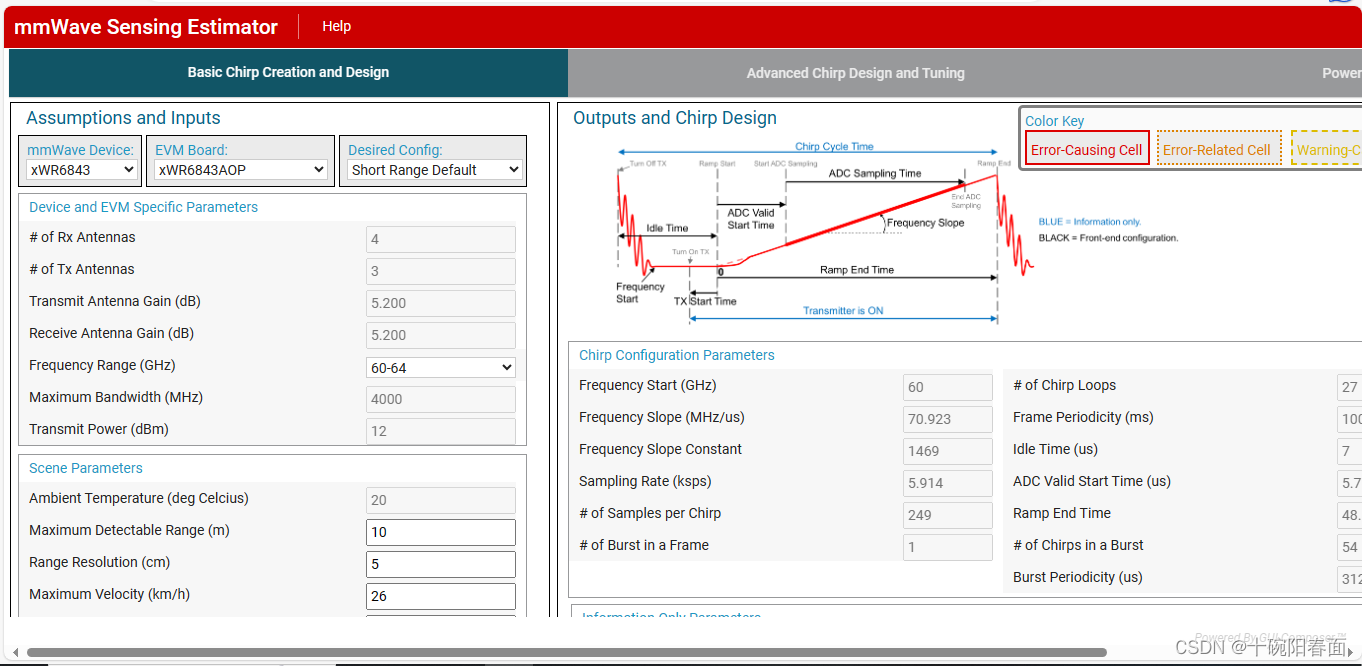Viewport: 1362px width, 666px height.
Task: Open the EVM Board dropdown xWR6843AOP
Action: (x=241, y=170)
